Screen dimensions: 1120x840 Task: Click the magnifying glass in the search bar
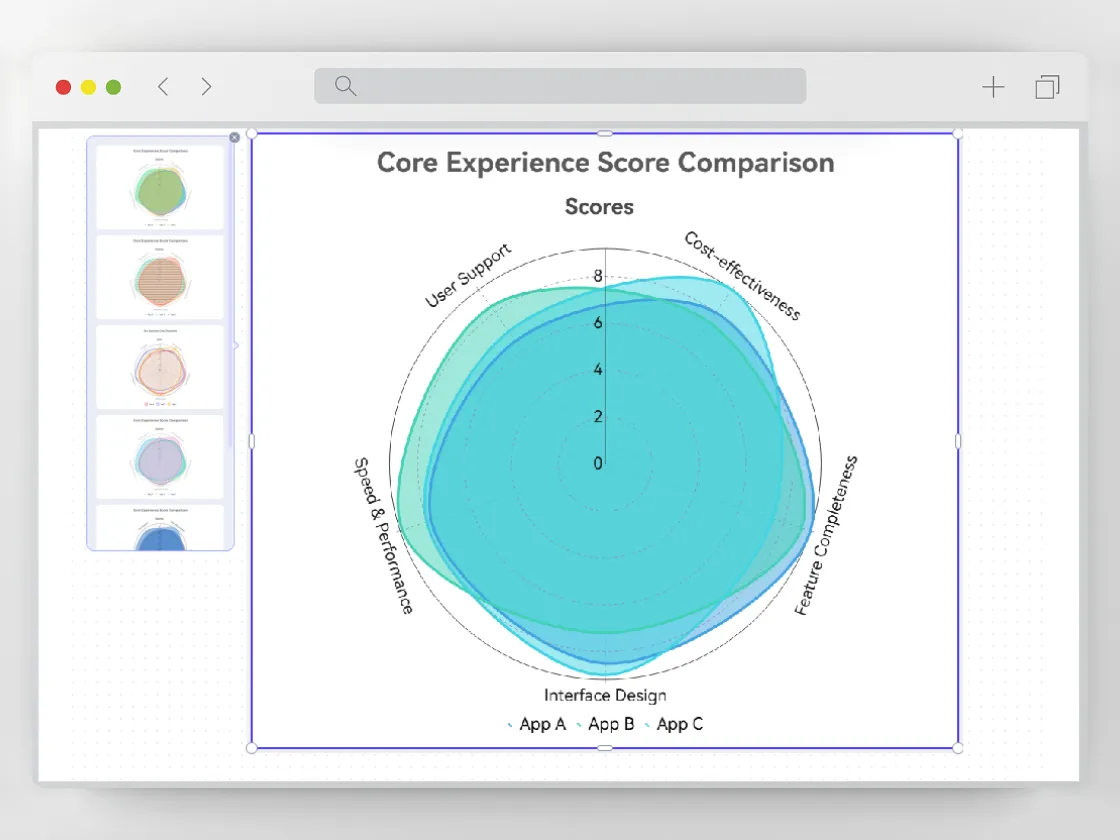click(344, 86)
